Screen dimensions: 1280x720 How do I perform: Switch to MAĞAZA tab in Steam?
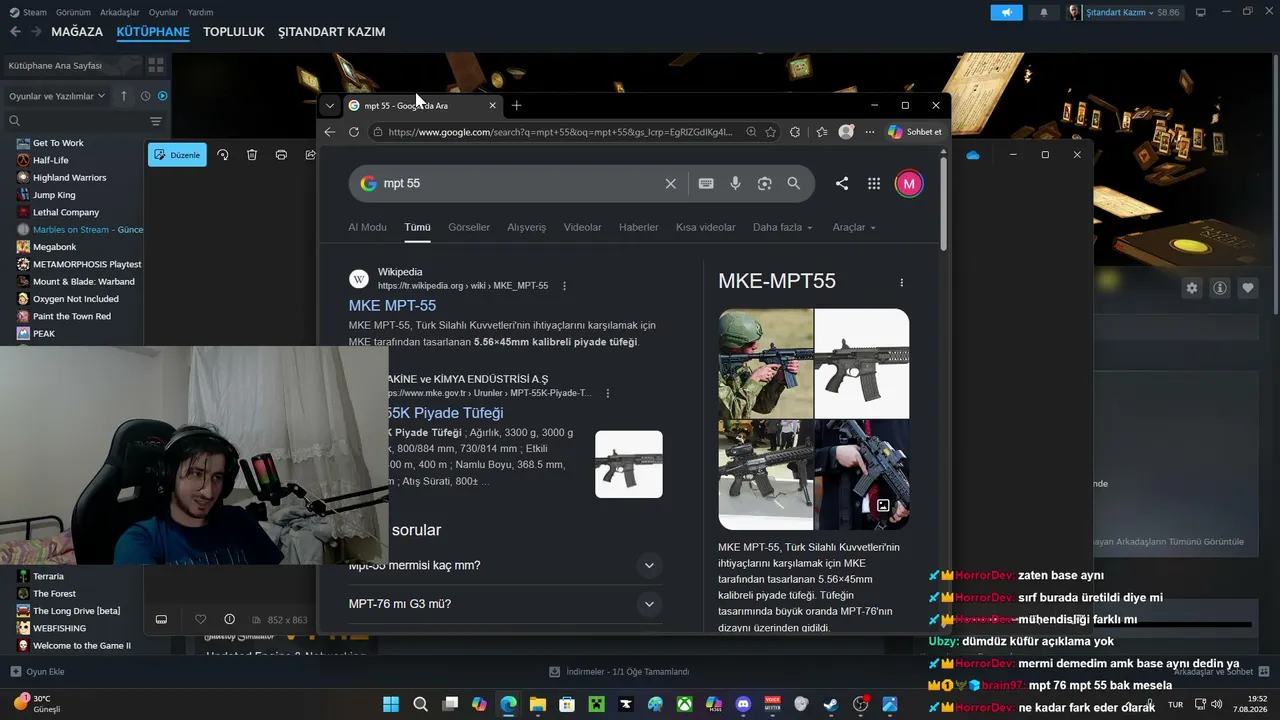(77, 32)
